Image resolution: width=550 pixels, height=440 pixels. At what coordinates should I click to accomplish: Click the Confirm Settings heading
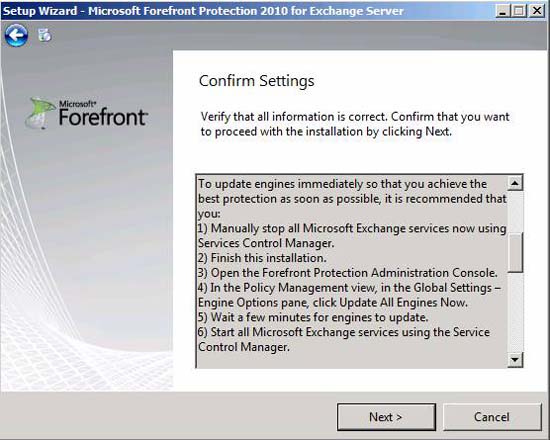click(256, 81)
